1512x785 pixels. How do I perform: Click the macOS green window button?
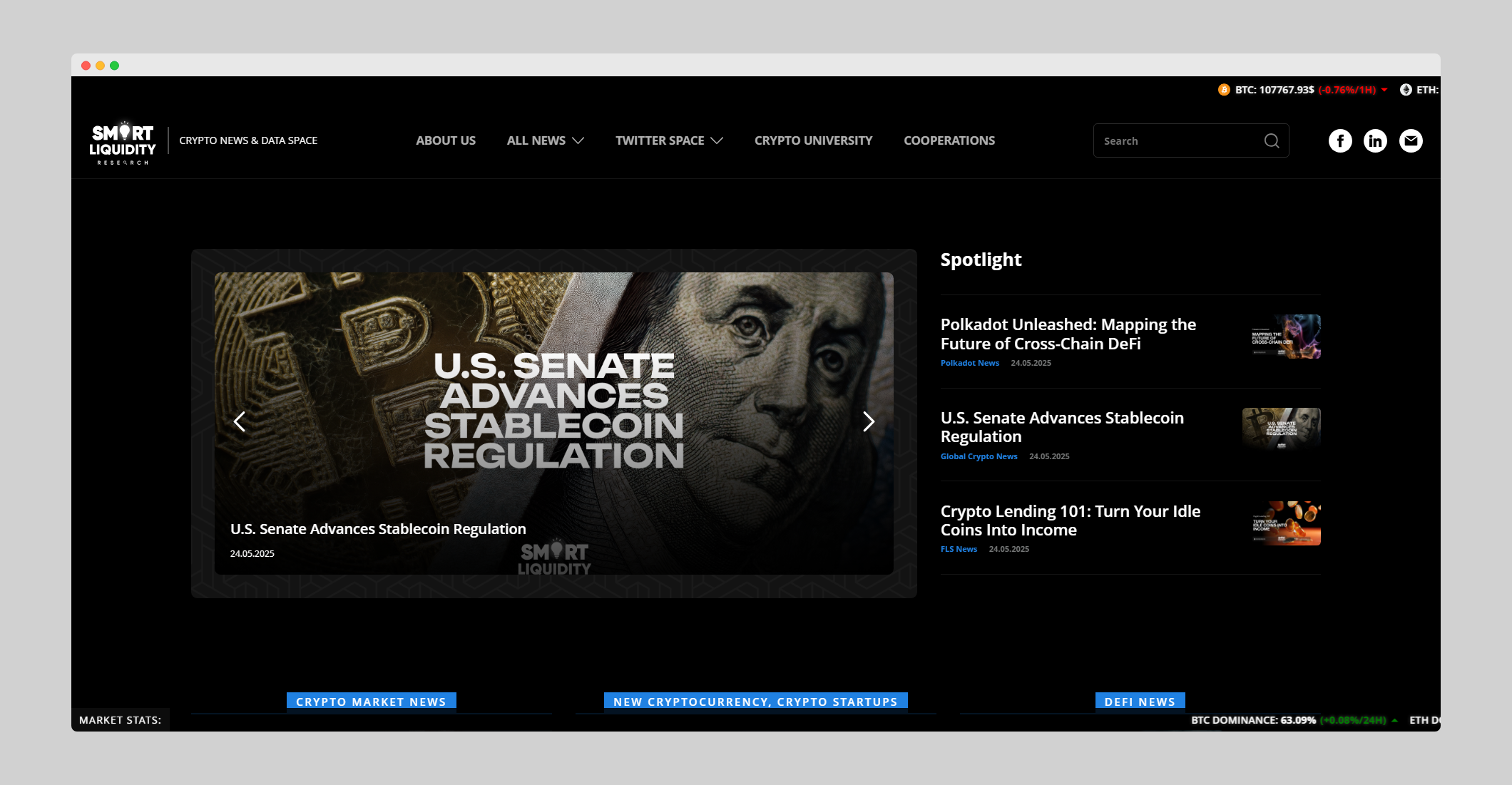click(x=114, y=66)
